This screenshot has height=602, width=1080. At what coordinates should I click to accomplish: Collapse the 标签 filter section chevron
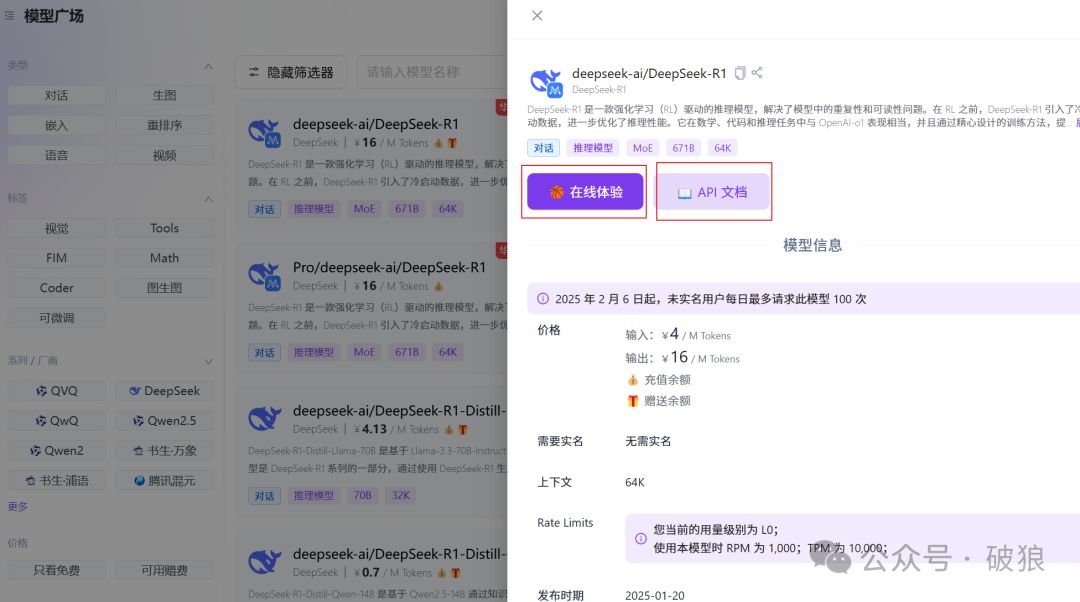coord(208,199)
